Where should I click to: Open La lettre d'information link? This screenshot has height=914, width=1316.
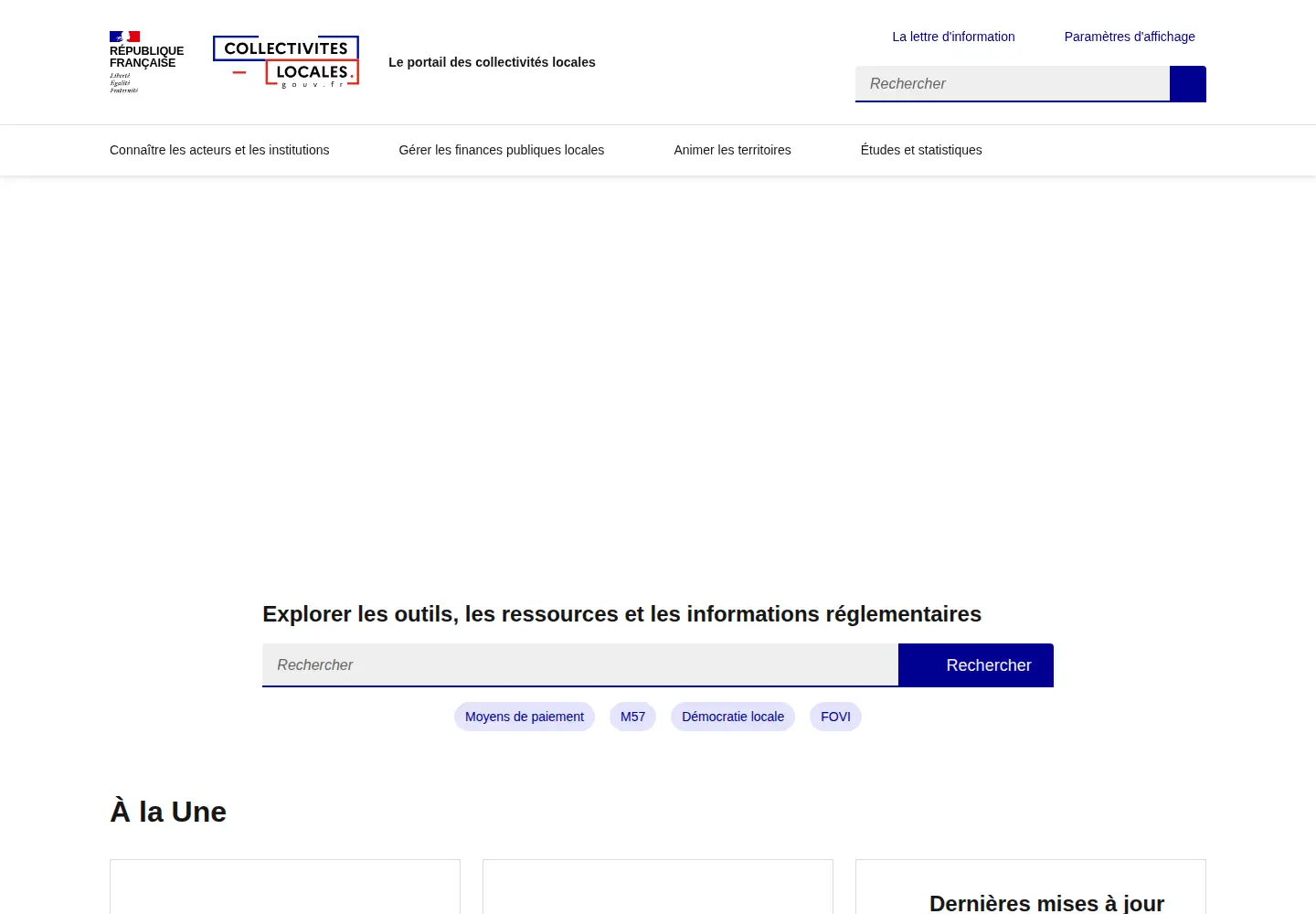(x=953, y=37)
